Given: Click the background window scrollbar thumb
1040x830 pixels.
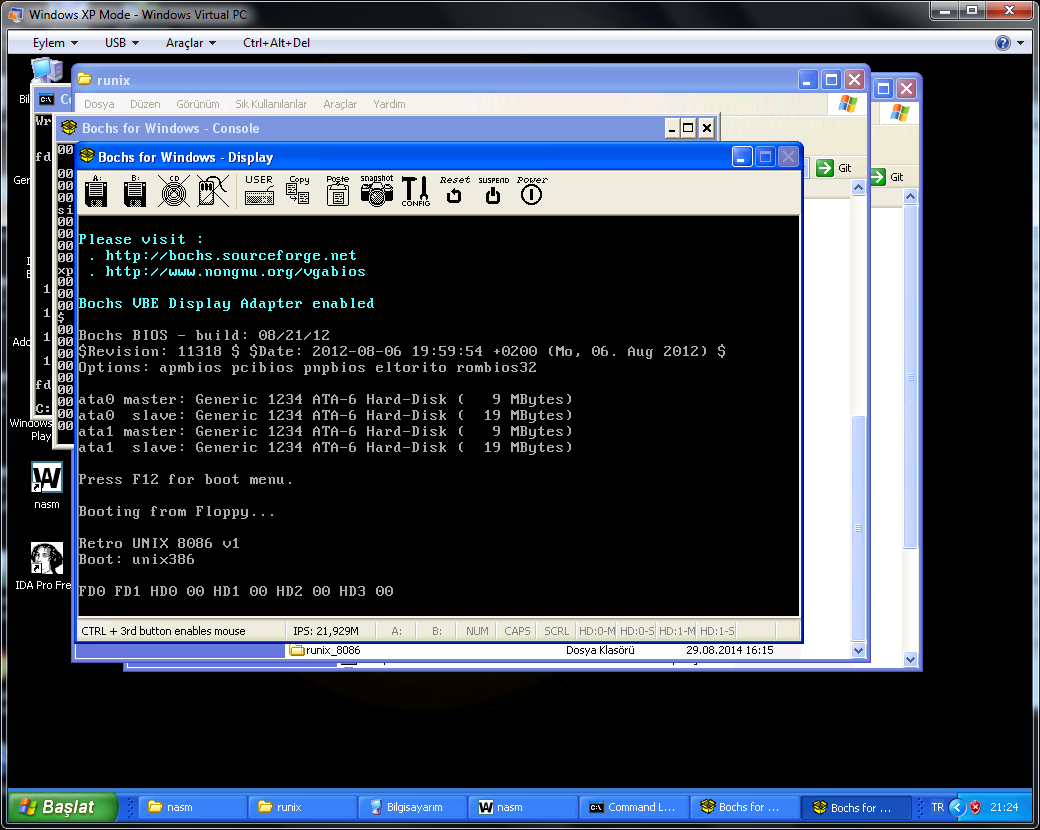Looking at the screenshot, I should click(911, 376).
